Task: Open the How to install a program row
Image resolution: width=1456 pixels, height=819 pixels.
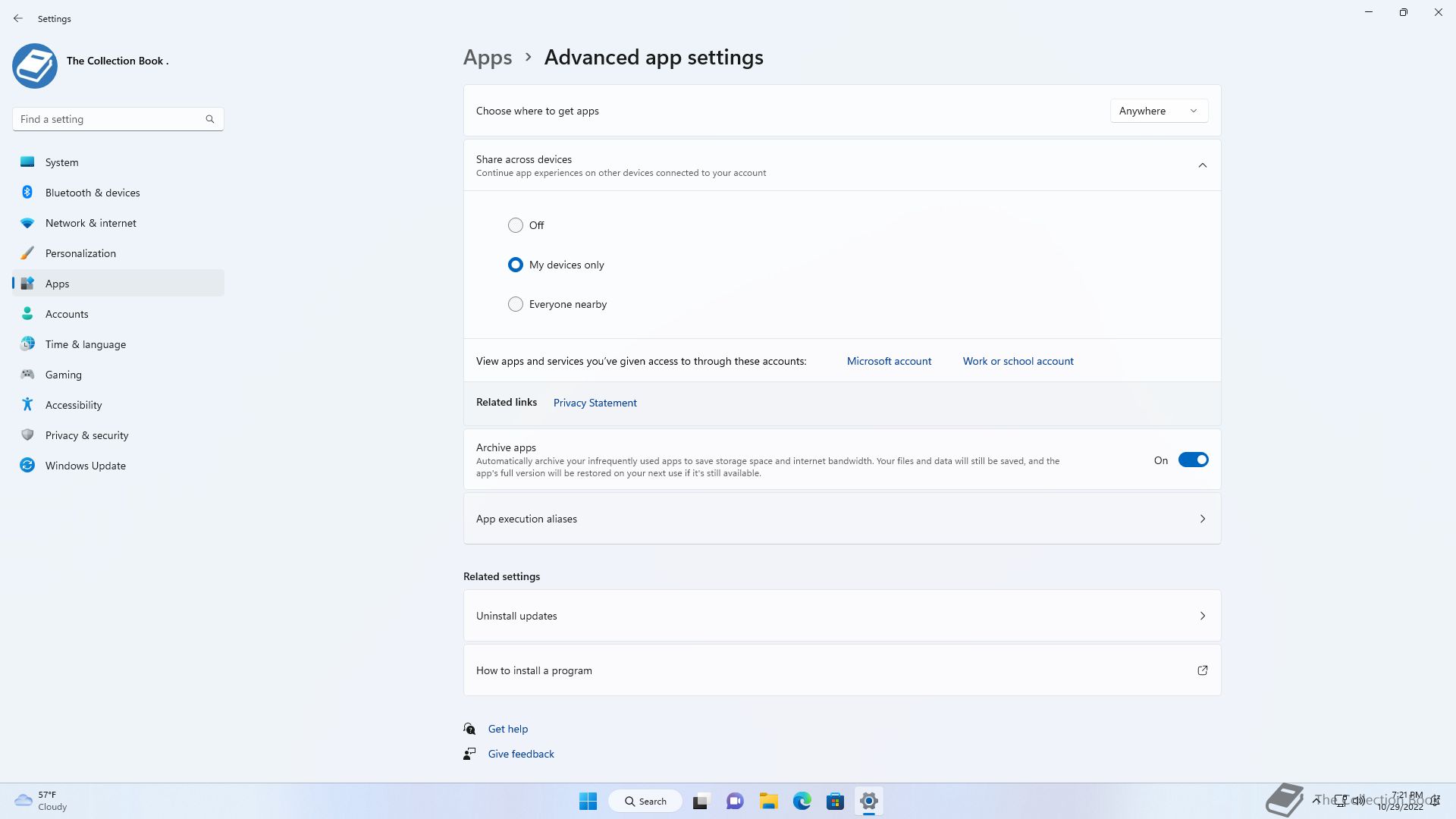Action: click(842, 670)
